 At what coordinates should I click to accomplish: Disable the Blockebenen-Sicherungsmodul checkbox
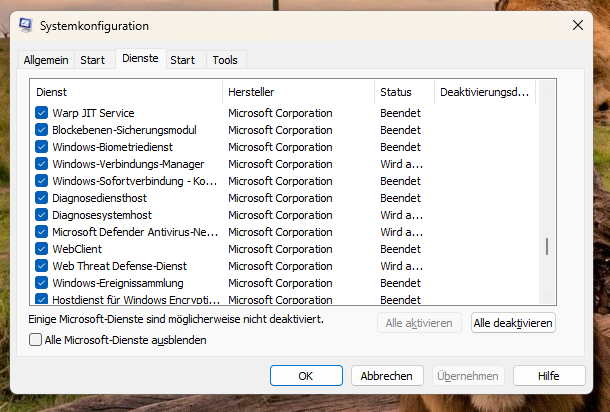(42, 130)
